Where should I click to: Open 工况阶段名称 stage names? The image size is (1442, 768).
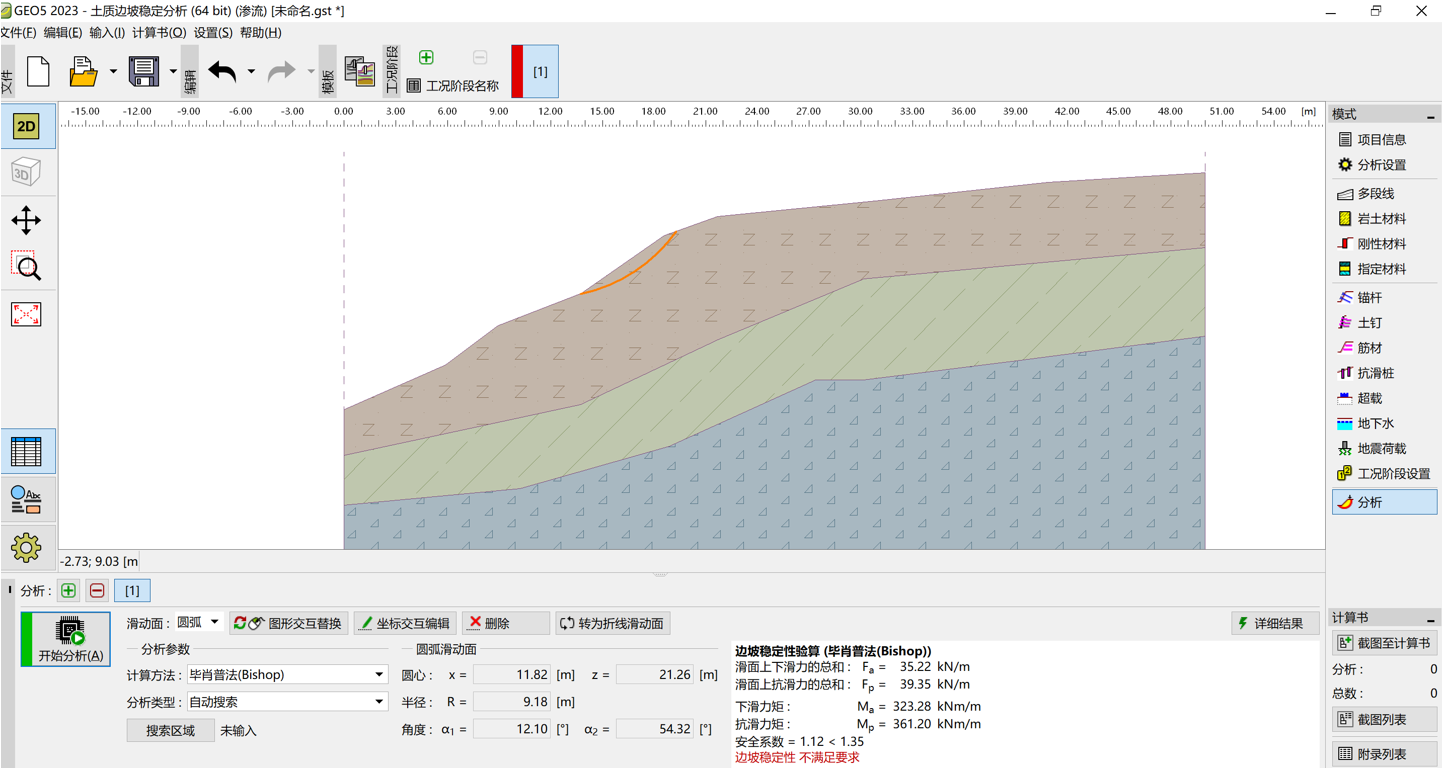click(453, 86)
